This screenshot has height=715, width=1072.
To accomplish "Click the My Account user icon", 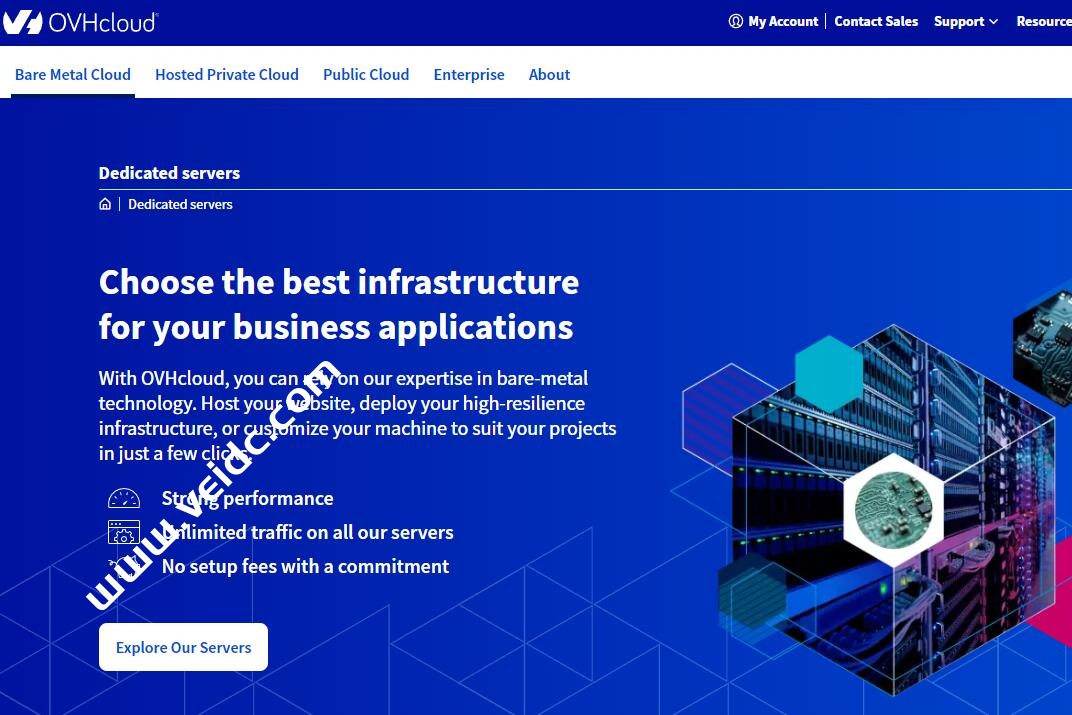I will pos(736,21).
